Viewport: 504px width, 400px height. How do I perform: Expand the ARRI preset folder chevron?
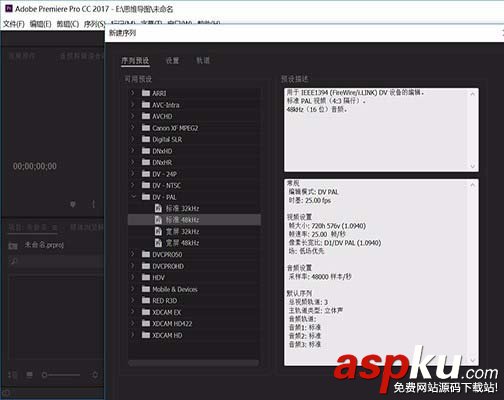[x=133, y=93]
